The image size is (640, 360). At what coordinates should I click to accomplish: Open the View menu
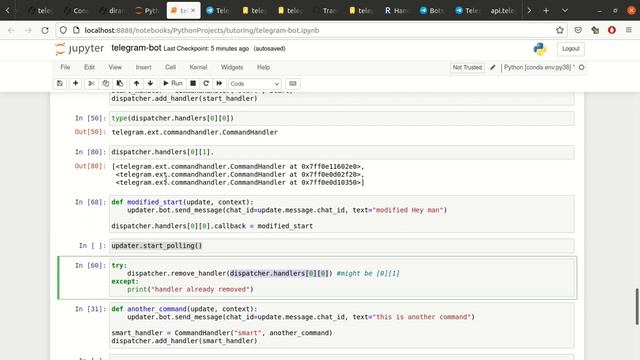[x=115, y=67]
